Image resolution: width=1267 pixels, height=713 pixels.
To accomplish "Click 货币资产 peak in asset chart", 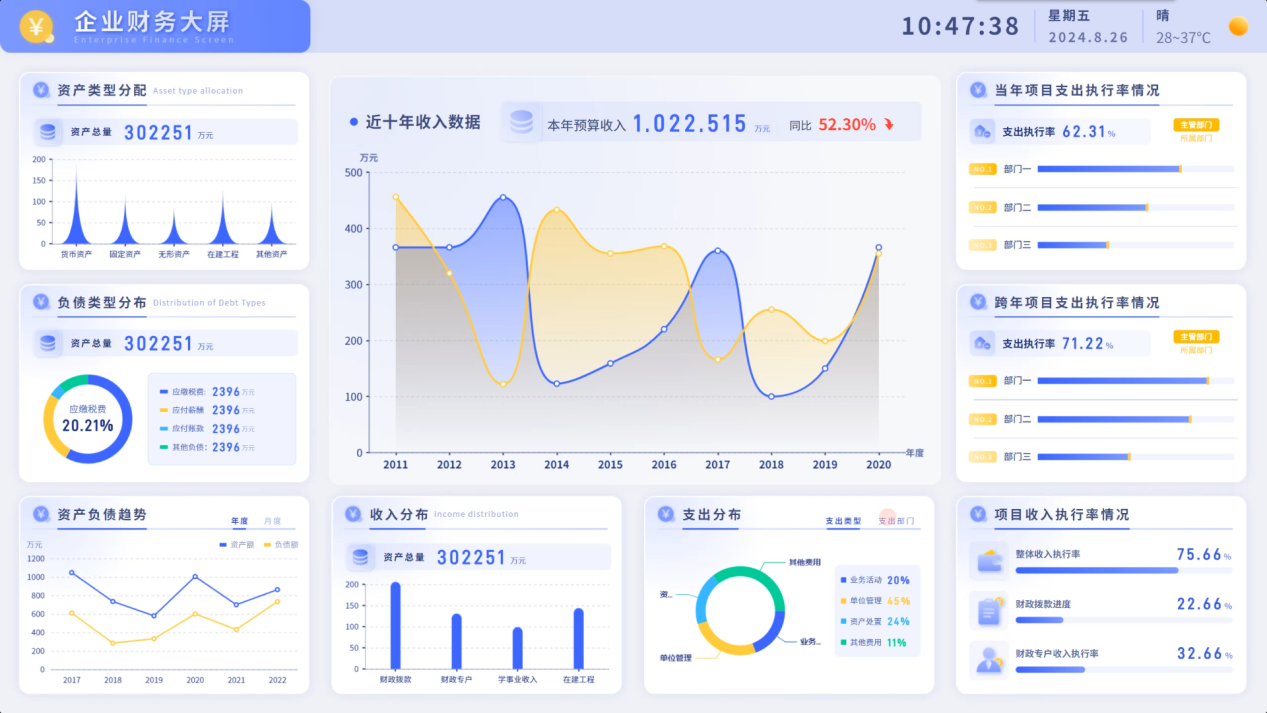I will point(76,206).
